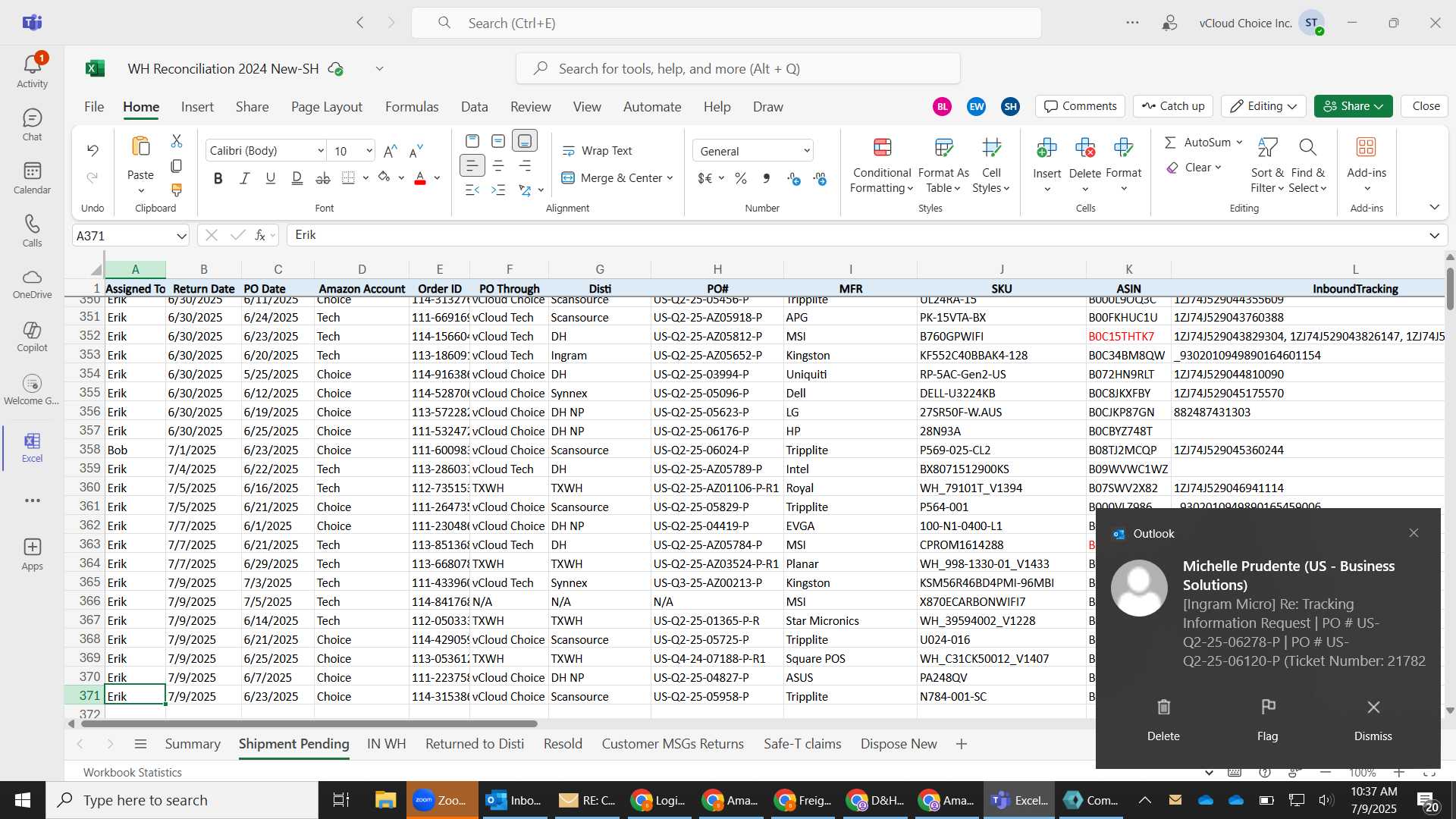Apply red font color
1456x819 pixels.
[420, 178]
